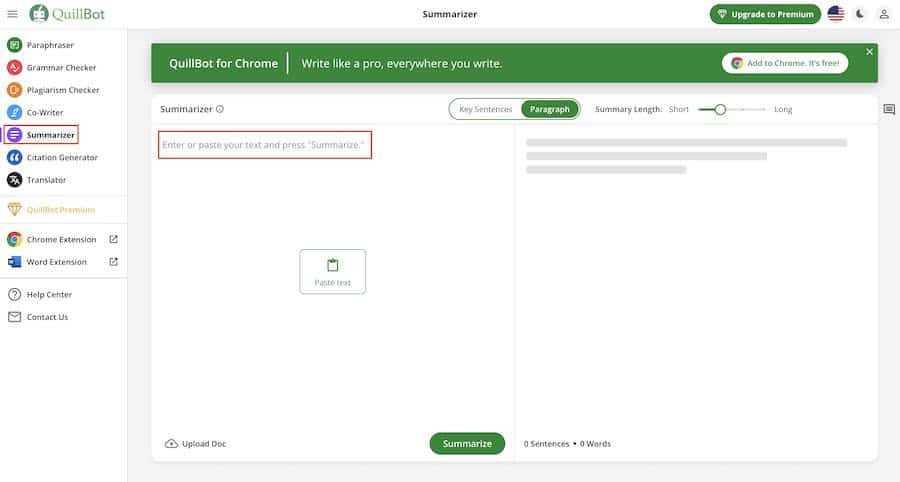Open the Plagiarism Checker icon

pos(14,90)
